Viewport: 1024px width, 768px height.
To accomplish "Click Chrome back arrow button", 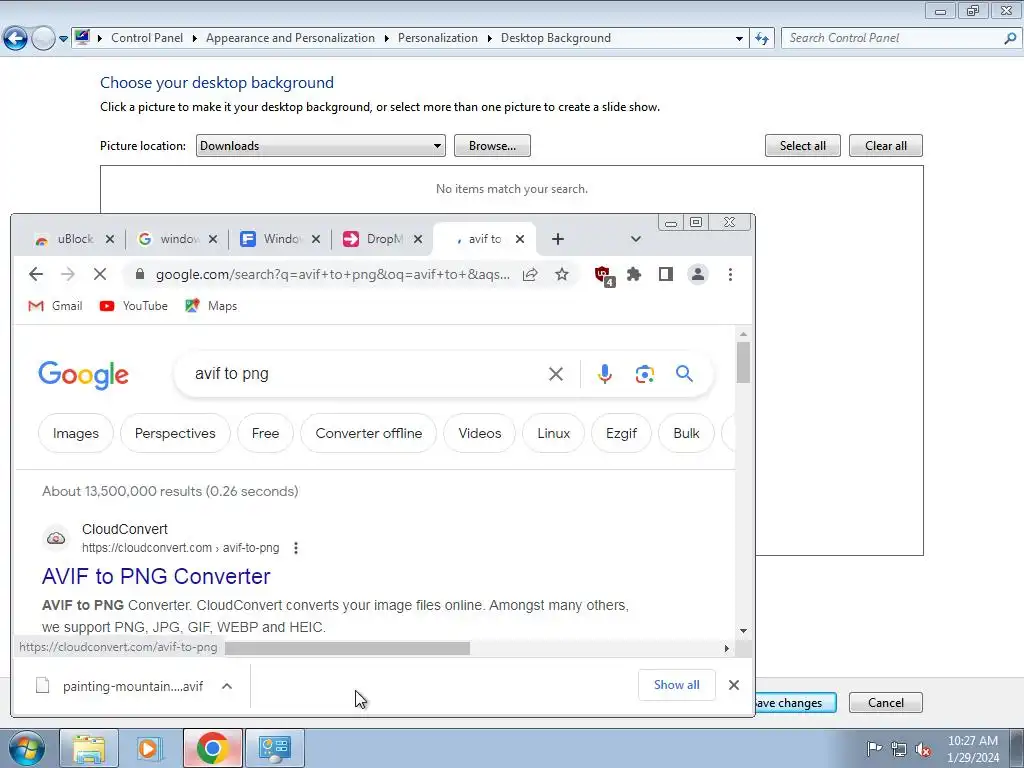I will click(36, 274).
